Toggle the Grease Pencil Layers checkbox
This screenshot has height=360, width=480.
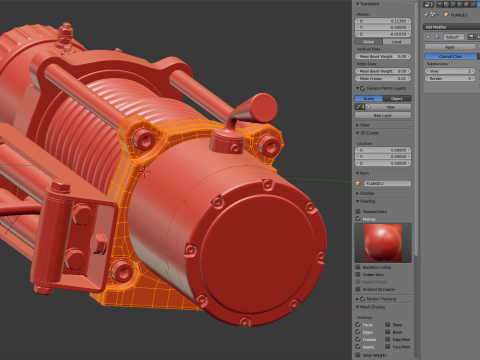pyautogui.click(x=363, y=88)
